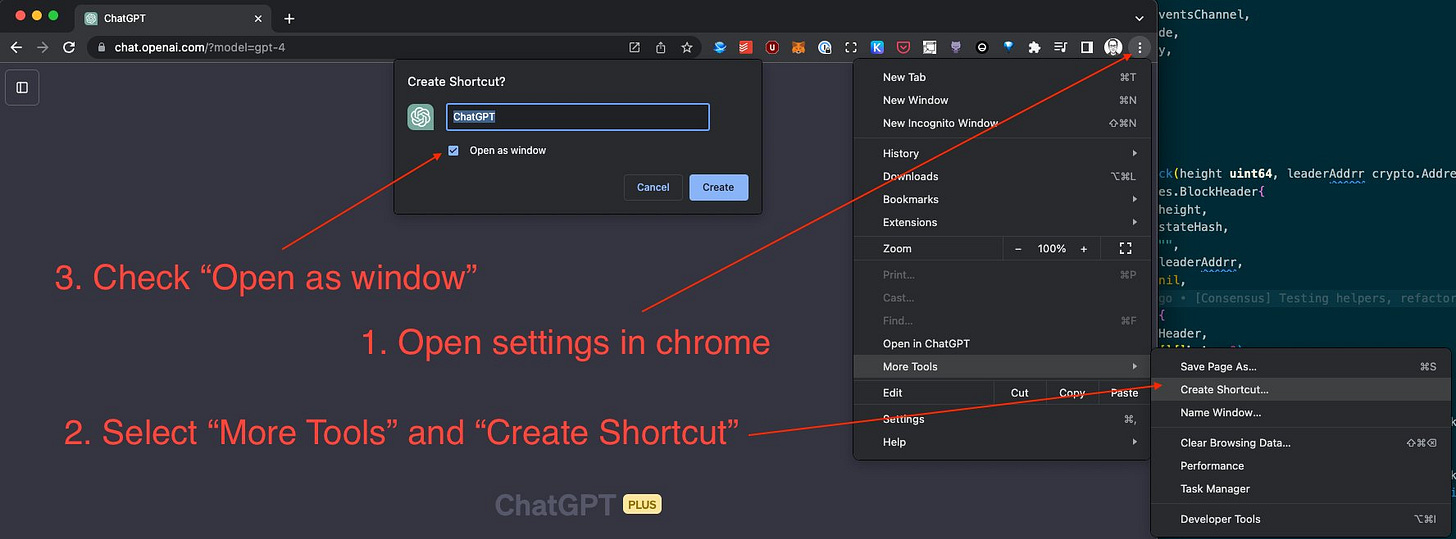1456x539 pixels.
Task: Click leaderAddrr line in code editor
Action: coord(1198,263)
